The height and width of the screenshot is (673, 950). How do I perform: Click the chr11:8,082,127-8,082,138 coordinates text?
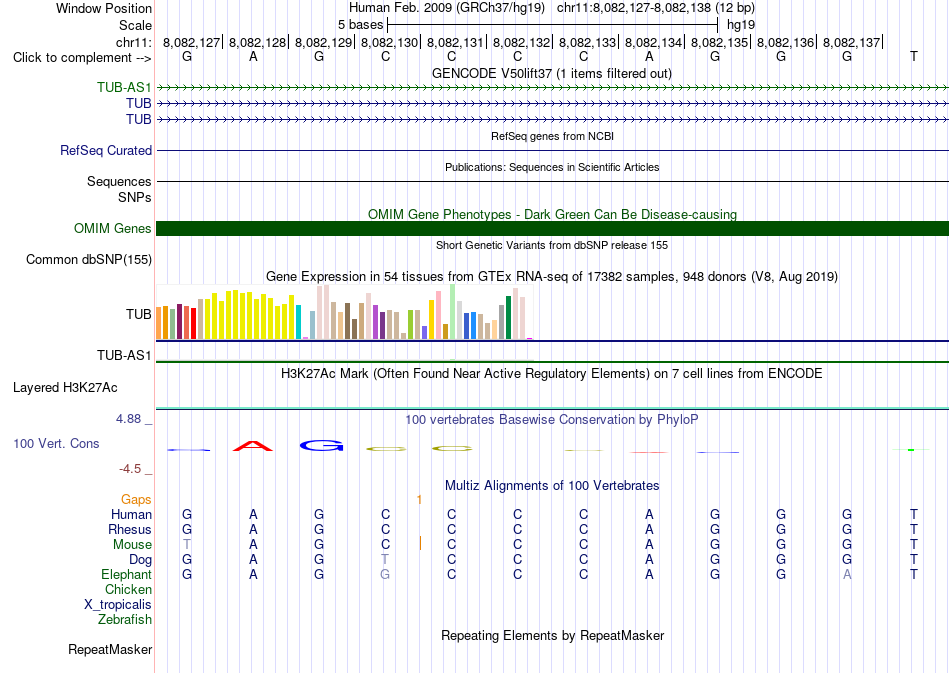click(x=656, y=8)
